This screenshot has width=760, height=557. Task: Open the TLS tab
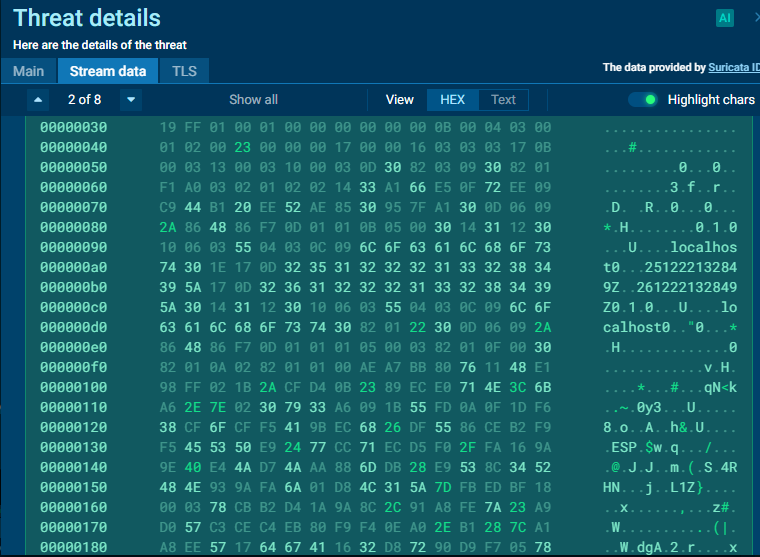click(x=184, y=71)
